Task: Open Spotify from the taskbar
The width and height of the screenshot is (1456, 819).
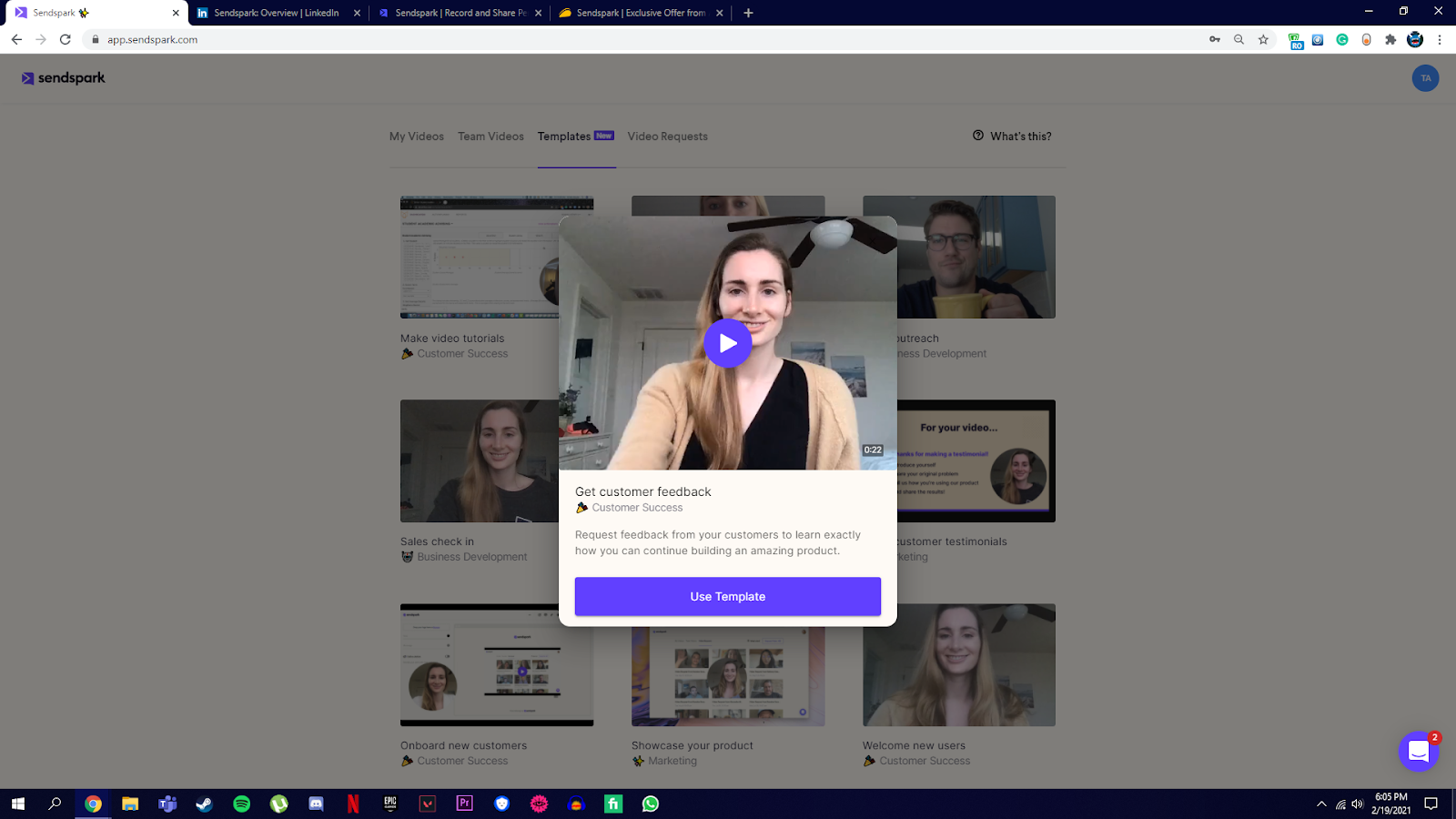Action: [242, 804]
